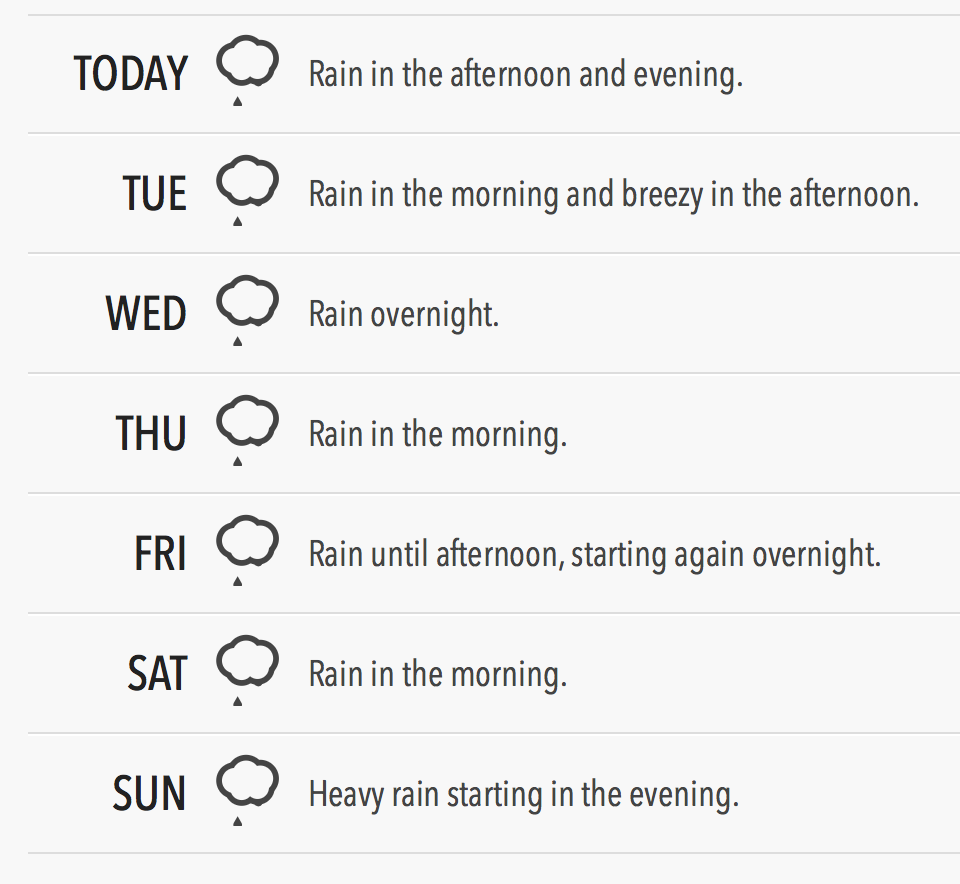Click the FRI day label
Screen dimensions: 960x884
click(x=160, y=554)
